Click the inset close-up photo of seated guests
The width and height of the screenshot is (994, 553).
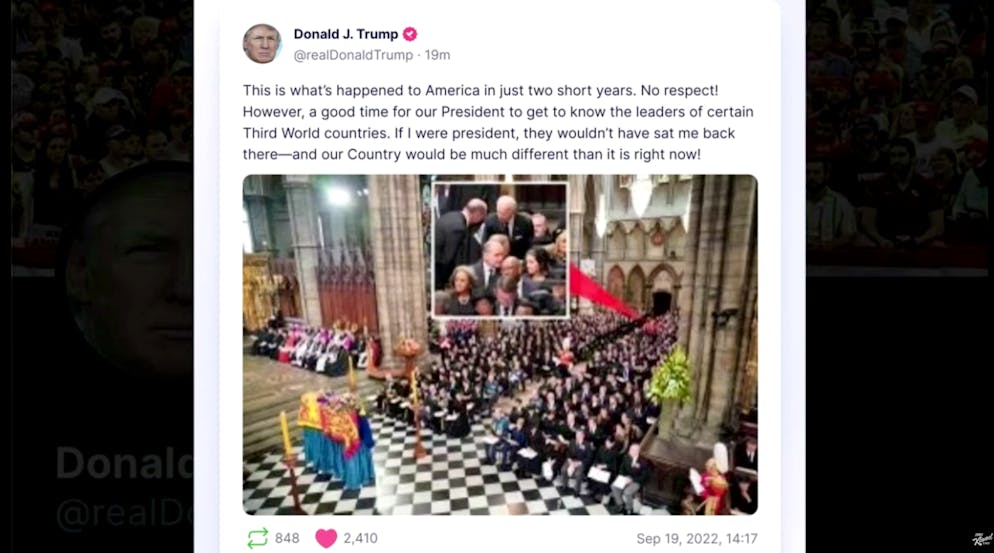pos(500,249)
